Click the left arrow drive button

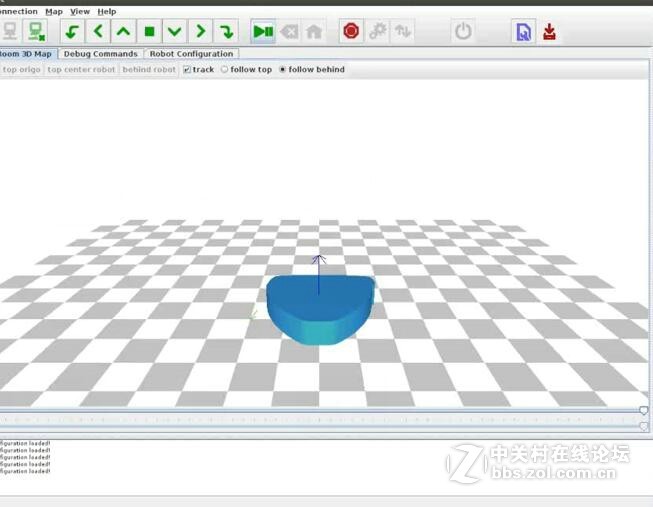point(98,31)
